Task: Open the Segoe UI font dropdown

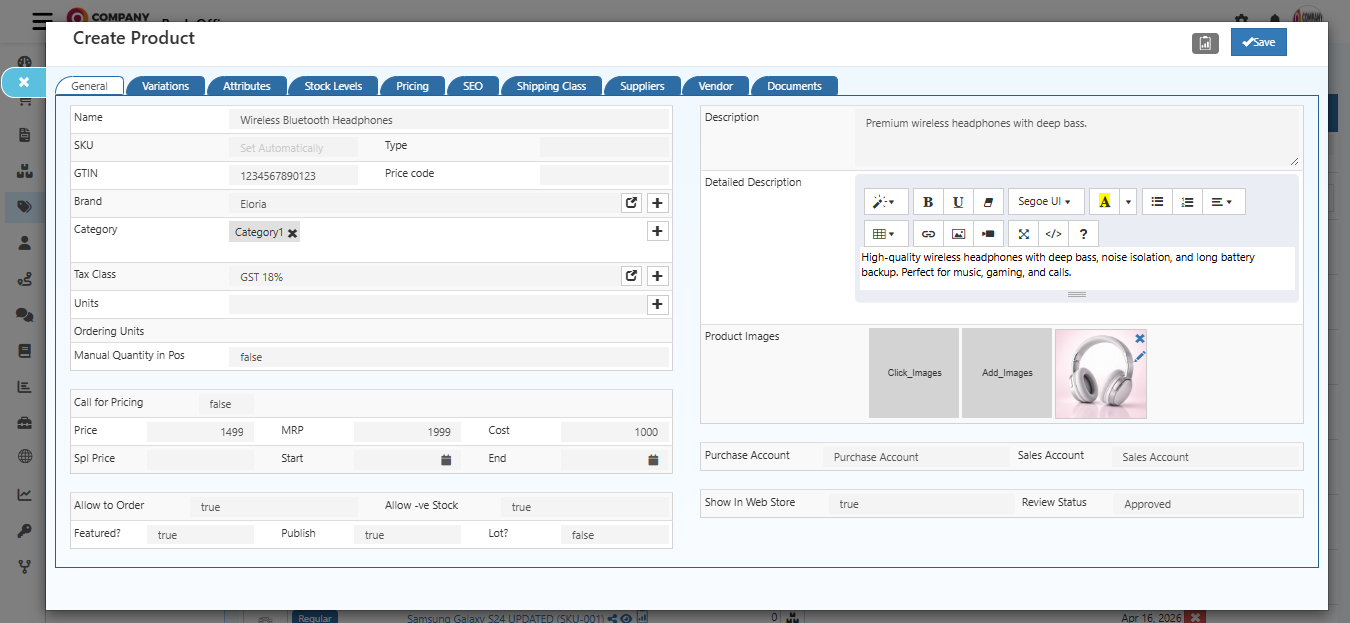Action: pos(1045,201)
